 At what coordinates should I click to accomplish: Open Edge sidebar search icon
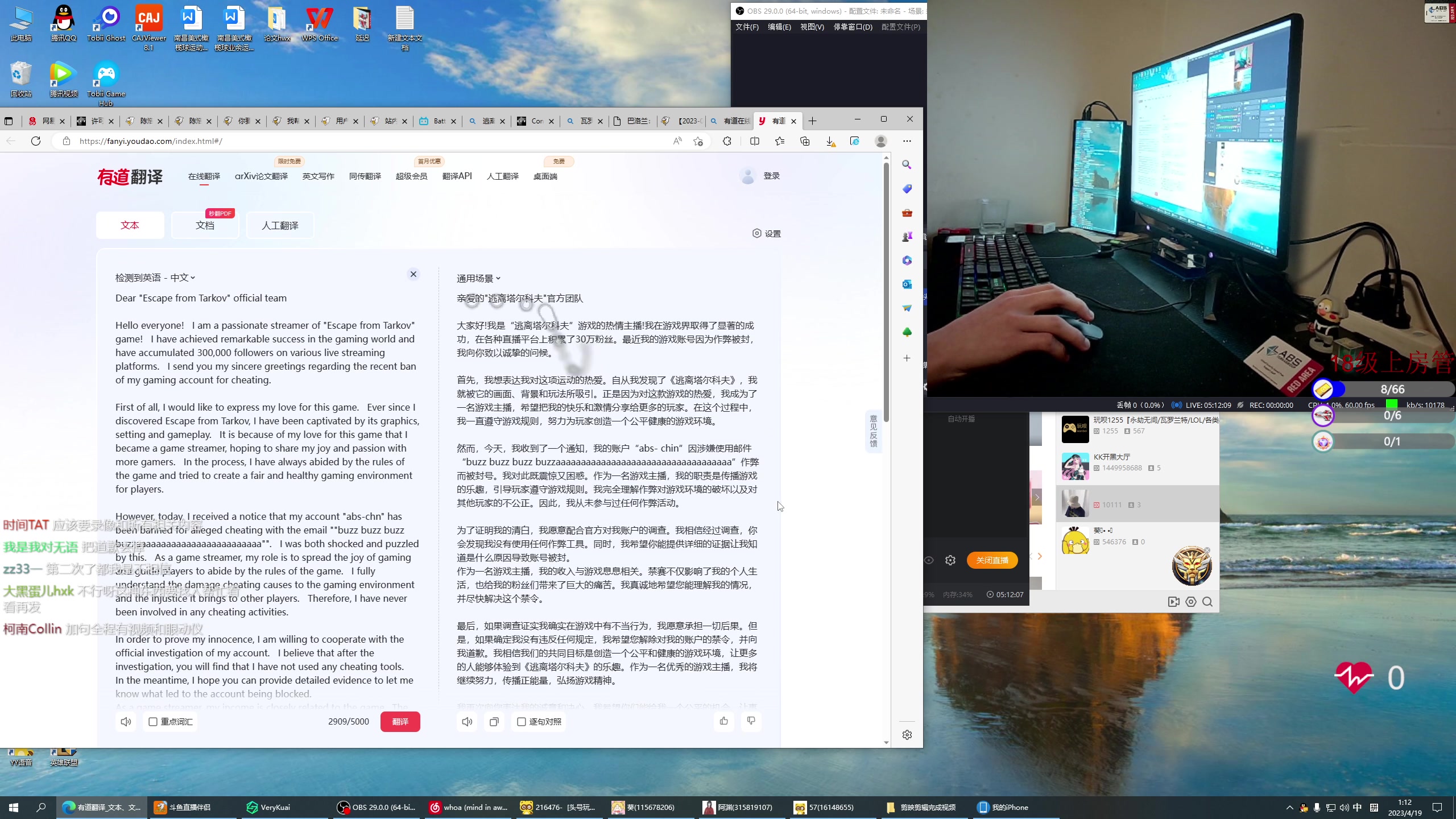point(907,164)
